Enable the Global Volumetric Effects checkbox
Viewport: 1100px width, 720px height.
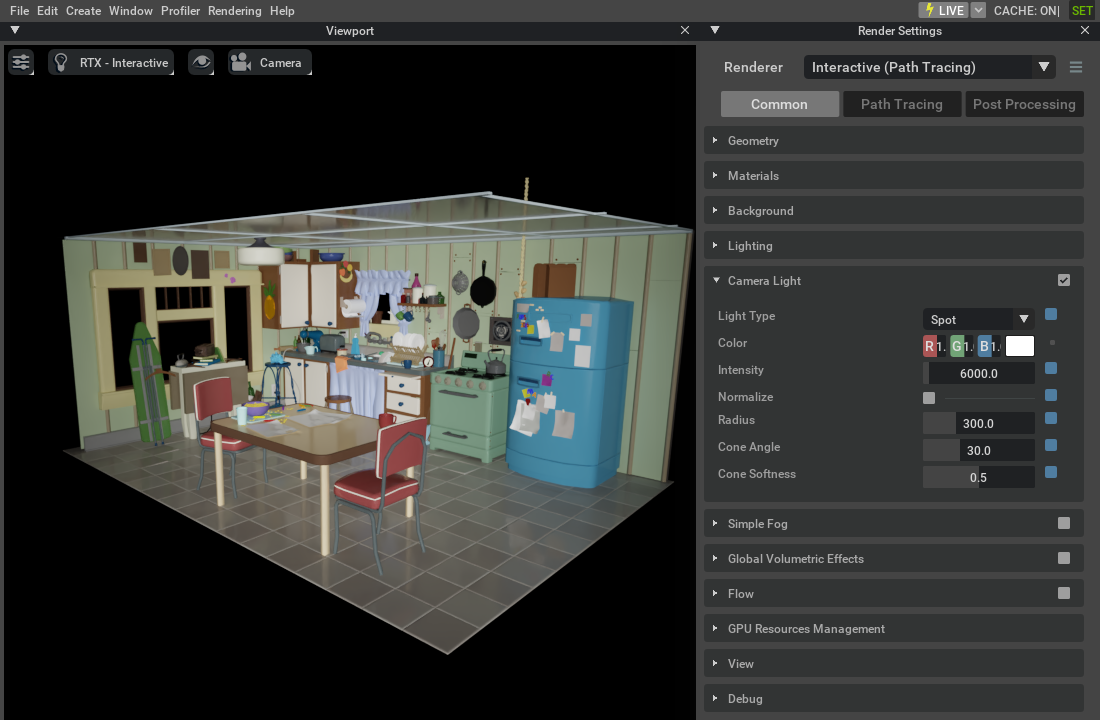click(1064, 558)
